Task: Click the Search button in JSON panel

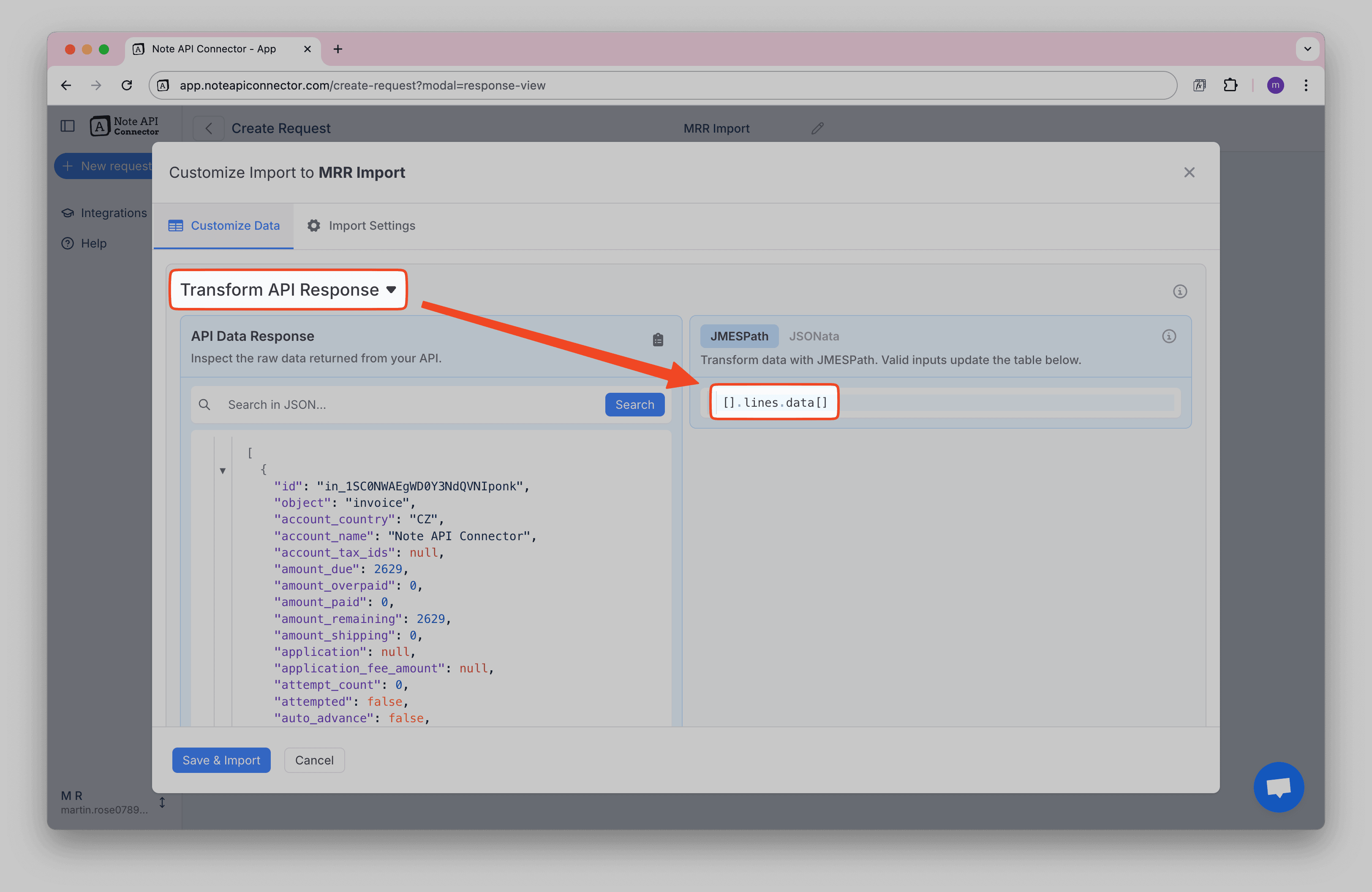Action: click(634, 405)
